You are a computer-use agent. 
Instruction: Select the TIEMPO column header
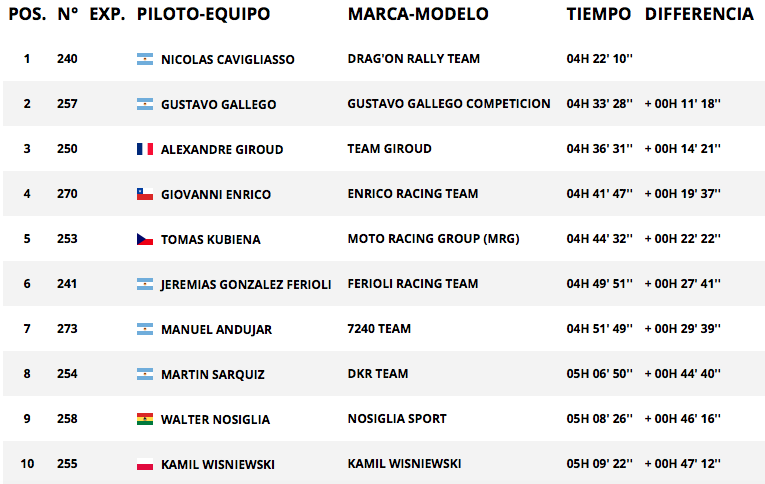tap(599, 14)
